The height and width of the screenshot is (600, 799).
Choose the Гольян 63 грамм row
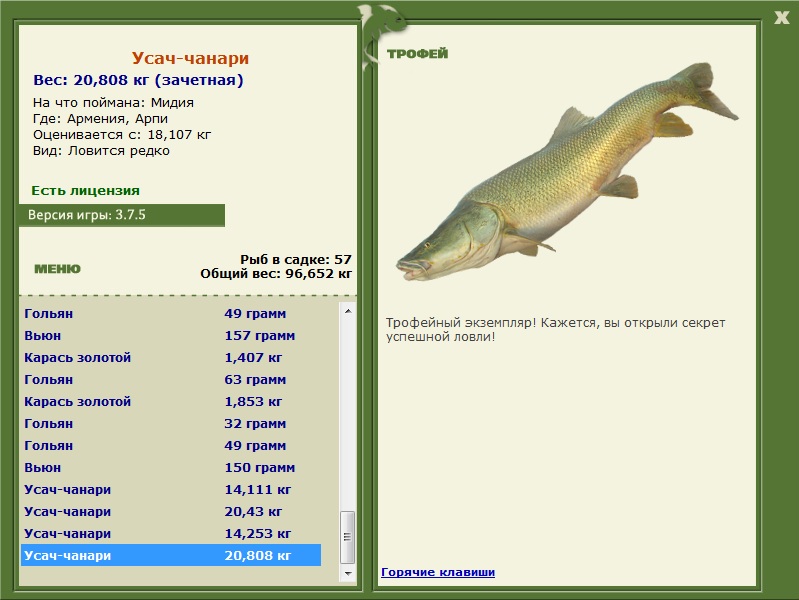pos(170,380)
